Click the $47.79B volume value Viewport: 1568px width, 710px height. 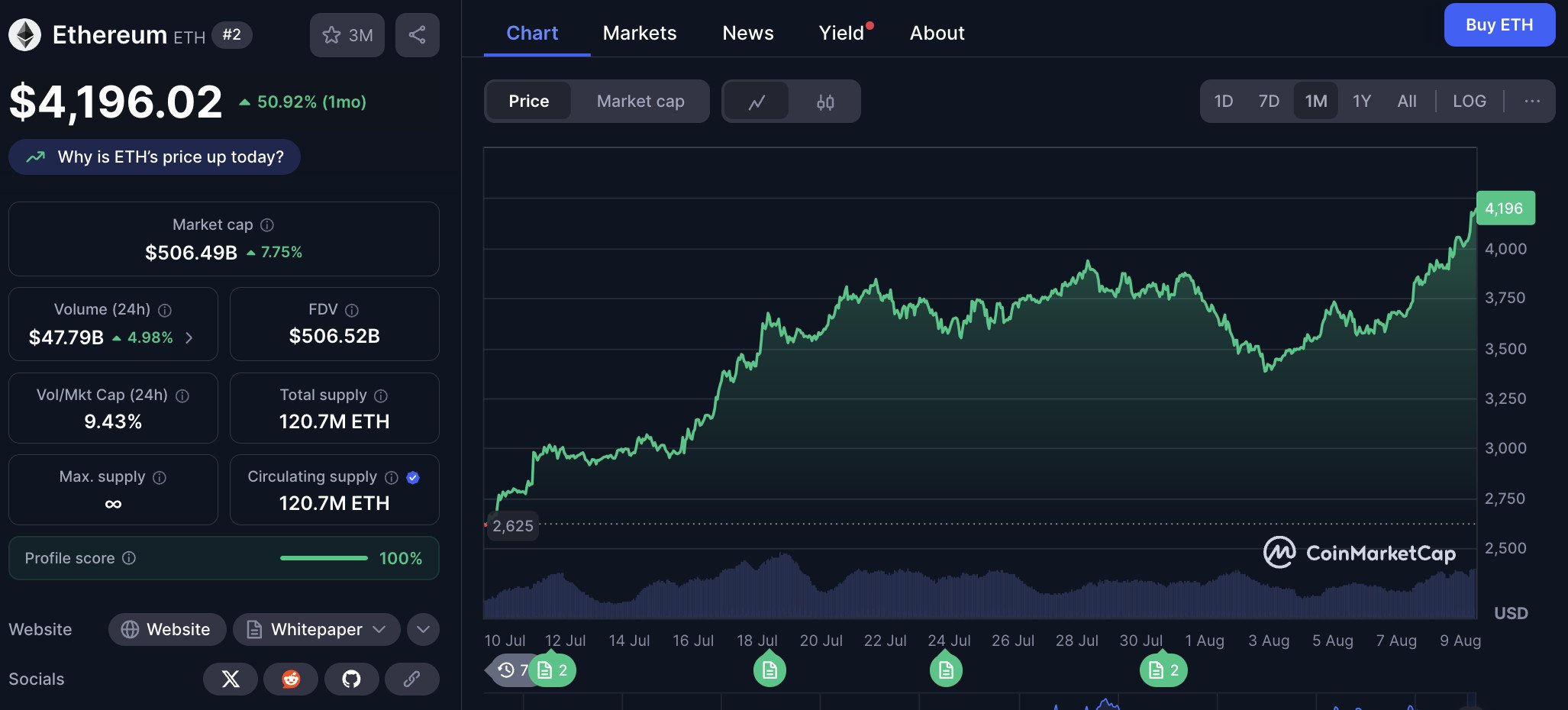[66, 337]
